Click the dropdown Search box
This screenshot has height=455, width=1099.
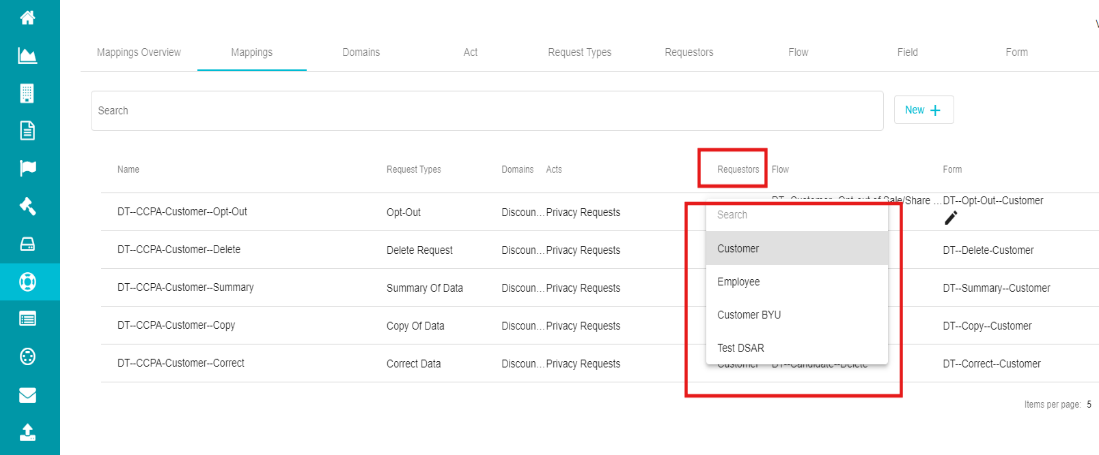[797, 215]
